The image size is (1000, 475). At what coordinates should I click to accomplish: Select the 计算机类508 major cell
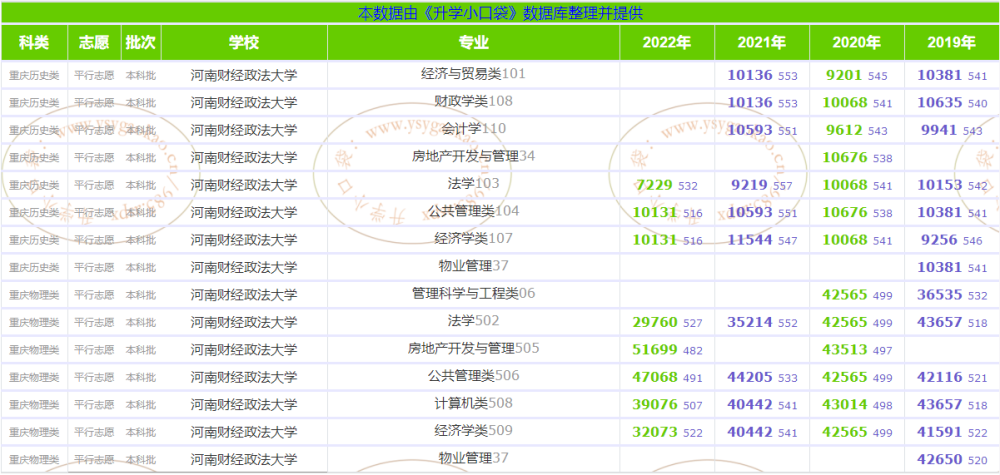[x=474, y=403]
